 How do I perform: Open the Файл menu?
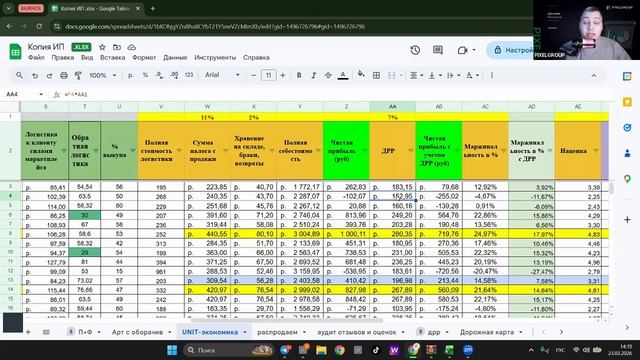(36, 58)
